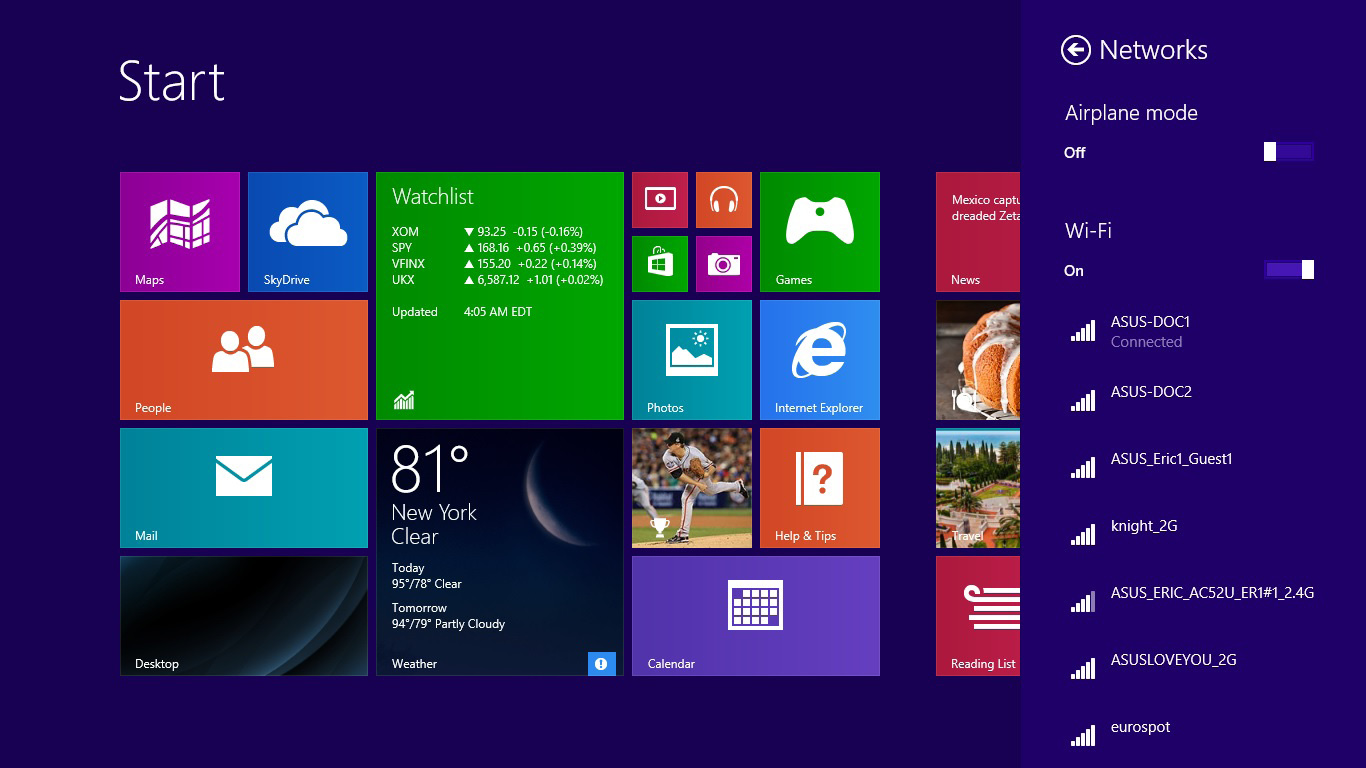Select the ASUS-DOC2 network
The height and width of the screenshot is (768, 1366).
pos(1194,398)
